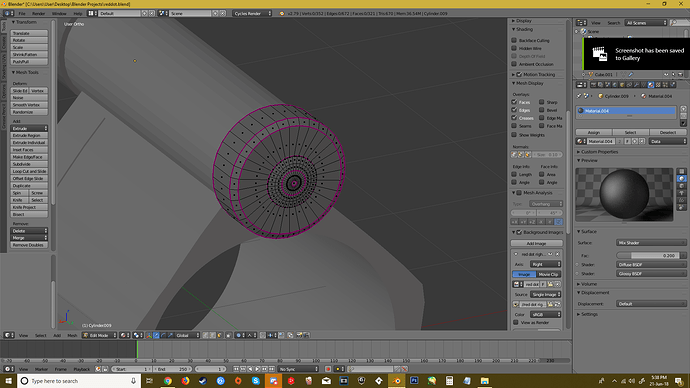Open the outliner search magnifier field
This screenshot has width=690, height=388.
(x=680, y=22)
